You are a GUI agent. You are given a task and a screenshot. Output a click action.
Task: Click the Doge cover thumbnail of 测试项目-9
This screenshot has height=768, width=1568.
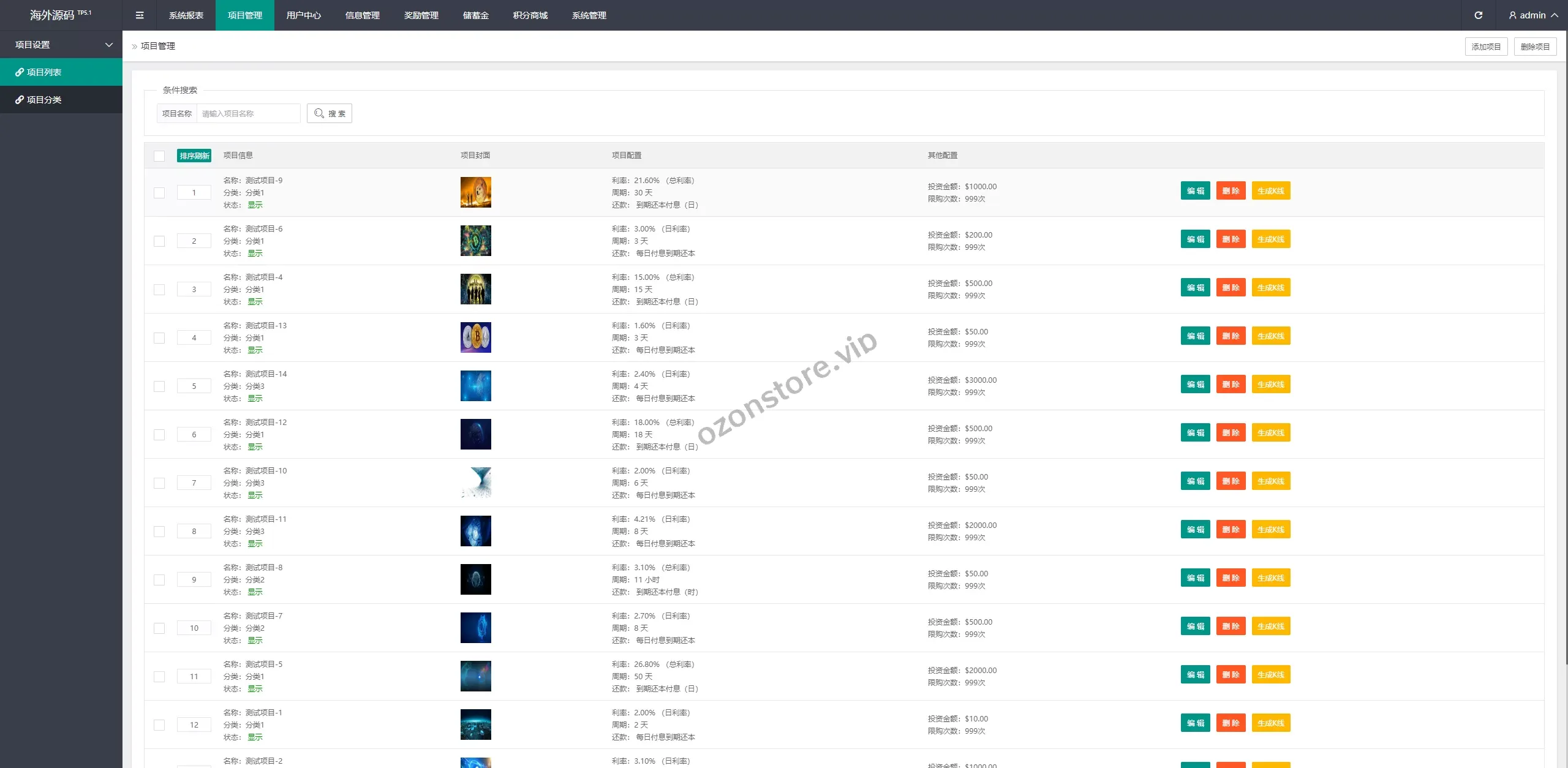(475, 192)
